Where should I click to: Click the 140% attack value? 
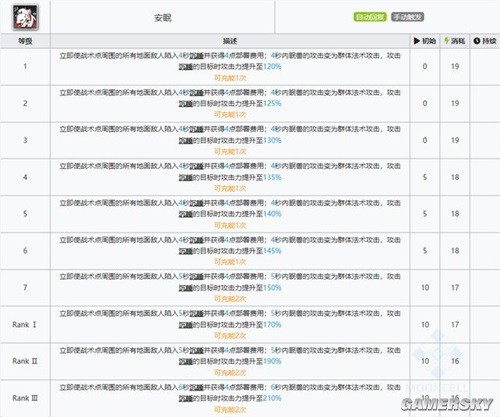tap(272, 214)
